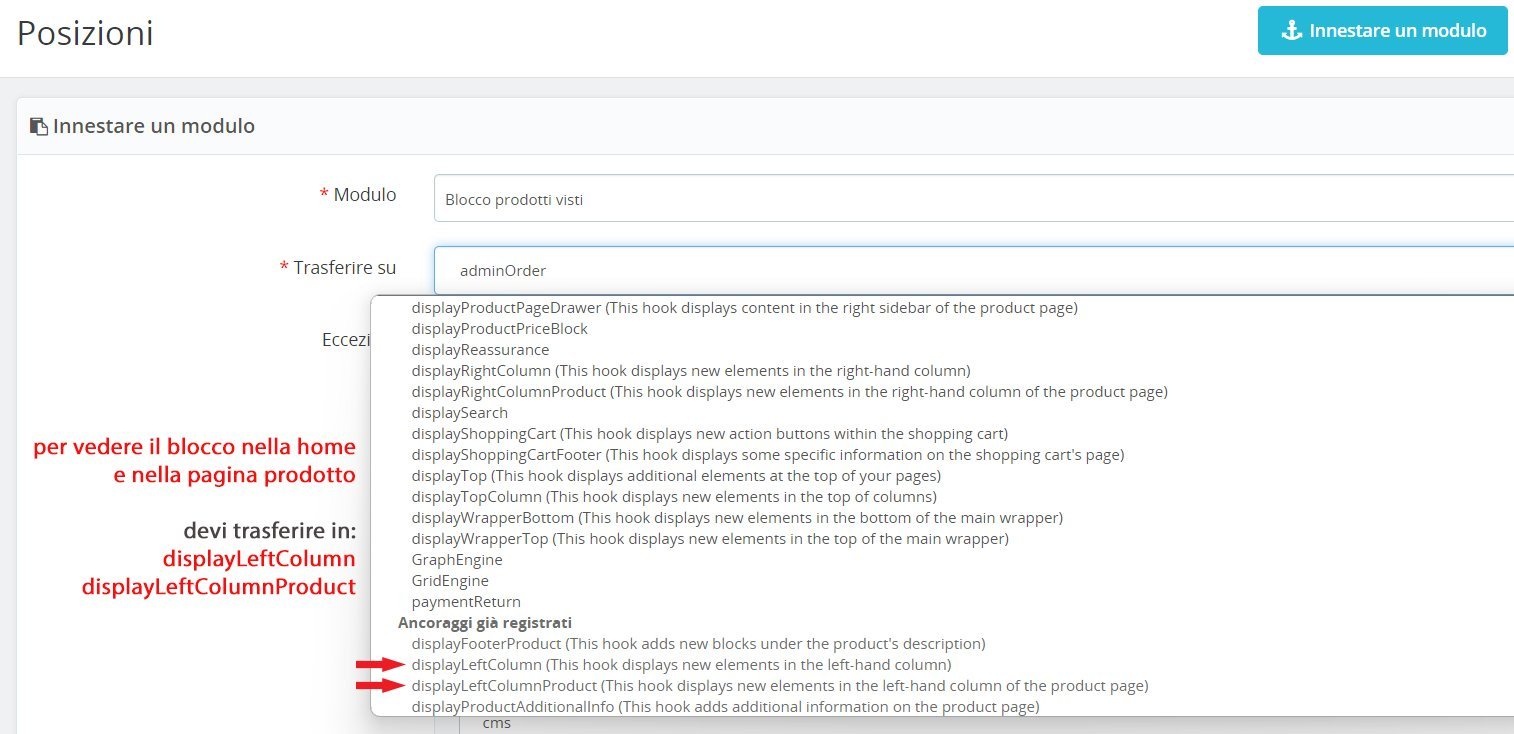Click the panel header icon beside Innestare un modulo
The width and height of the screenshot is (1514, 734).
[x=38, y=126]
